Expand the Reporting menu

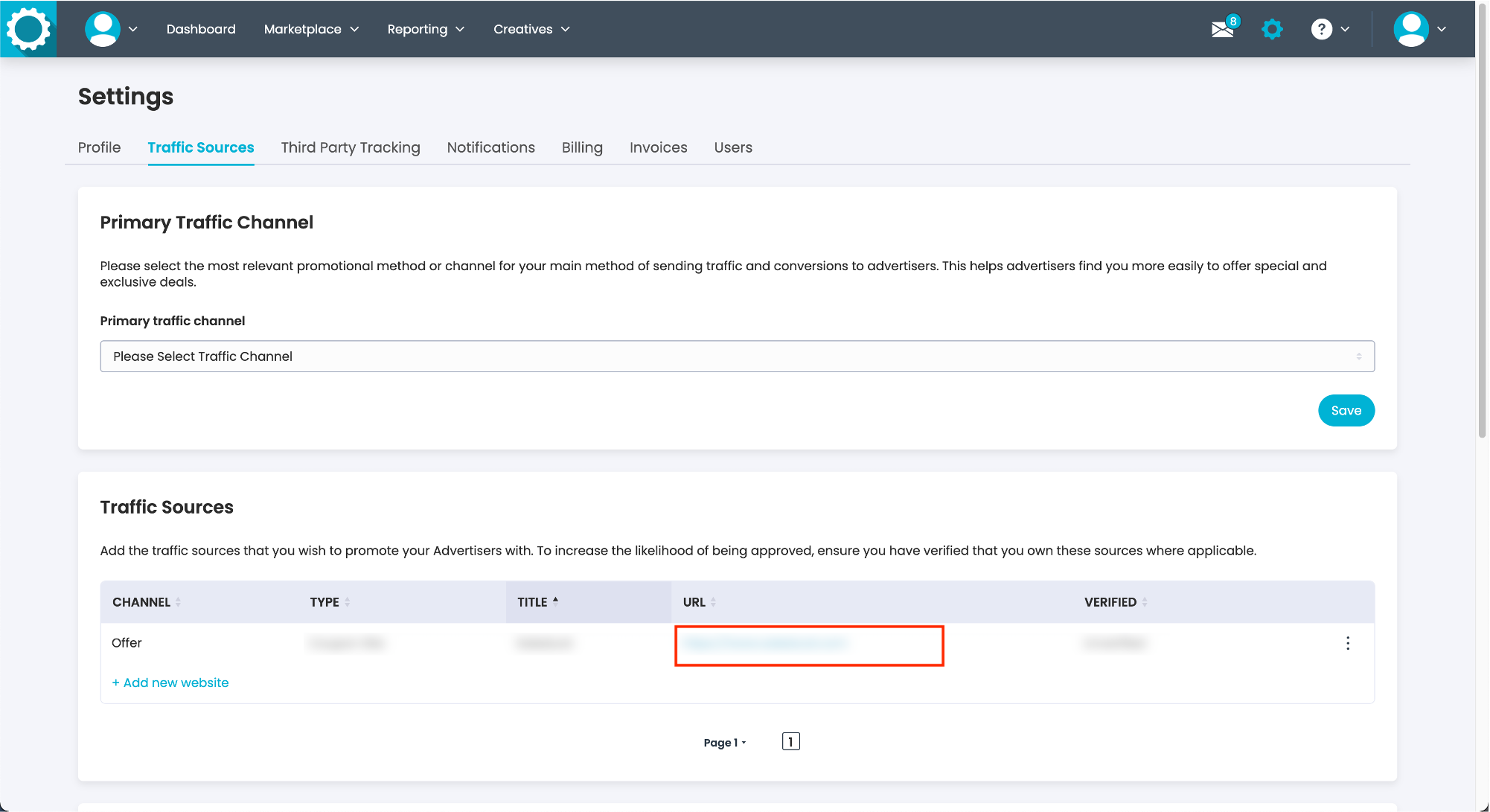pos(426,29)
